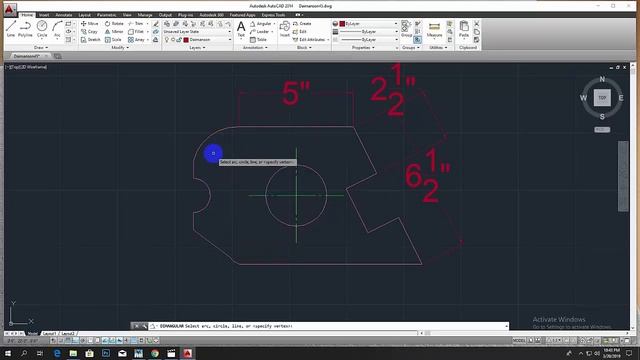Image resolution: width=640 pixels, height=360 pixels.
Task: Click the Stretch tool
Action: pos(91,40)
